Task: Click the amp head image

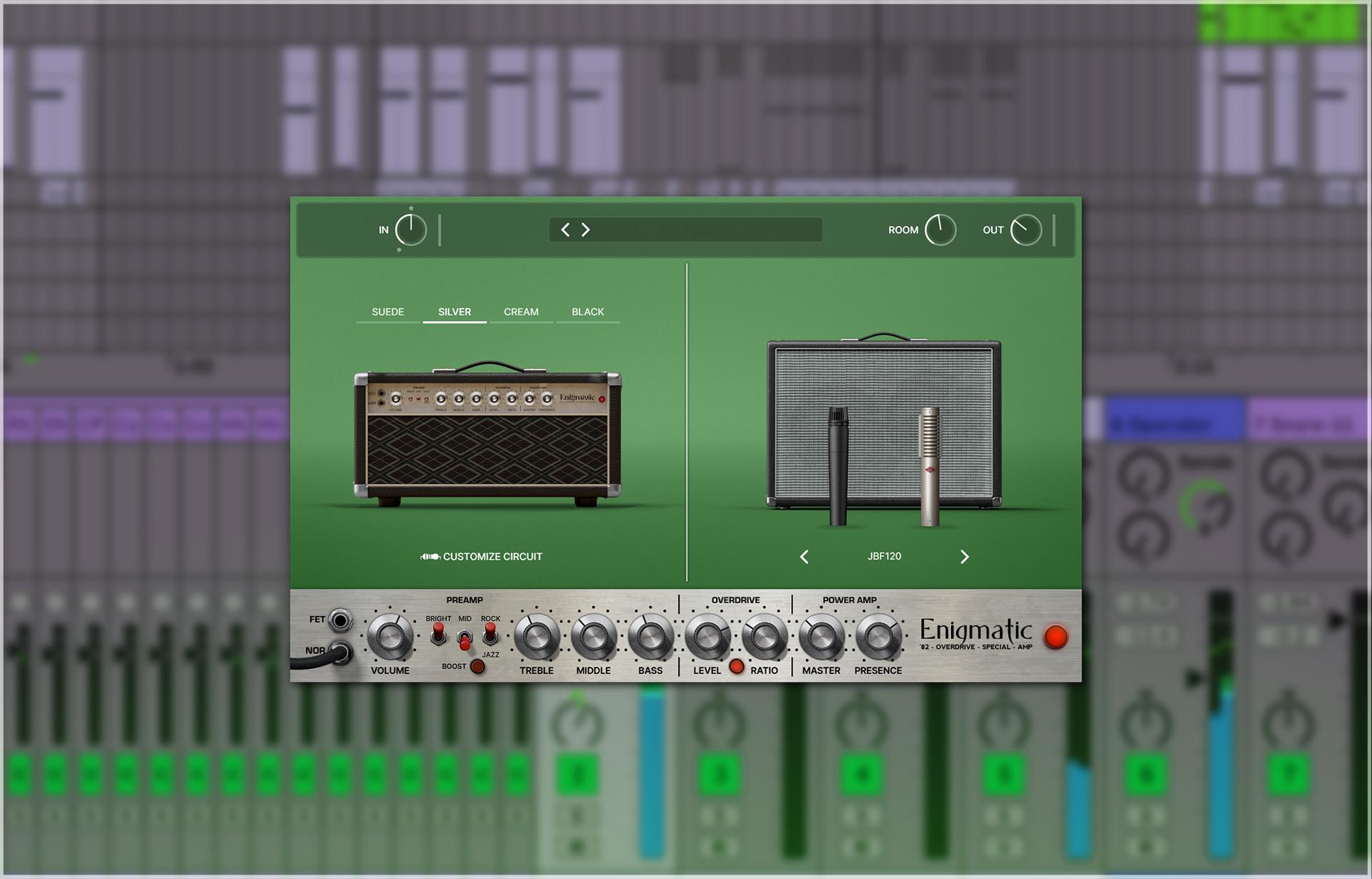Action: click(x=487, y=435)
